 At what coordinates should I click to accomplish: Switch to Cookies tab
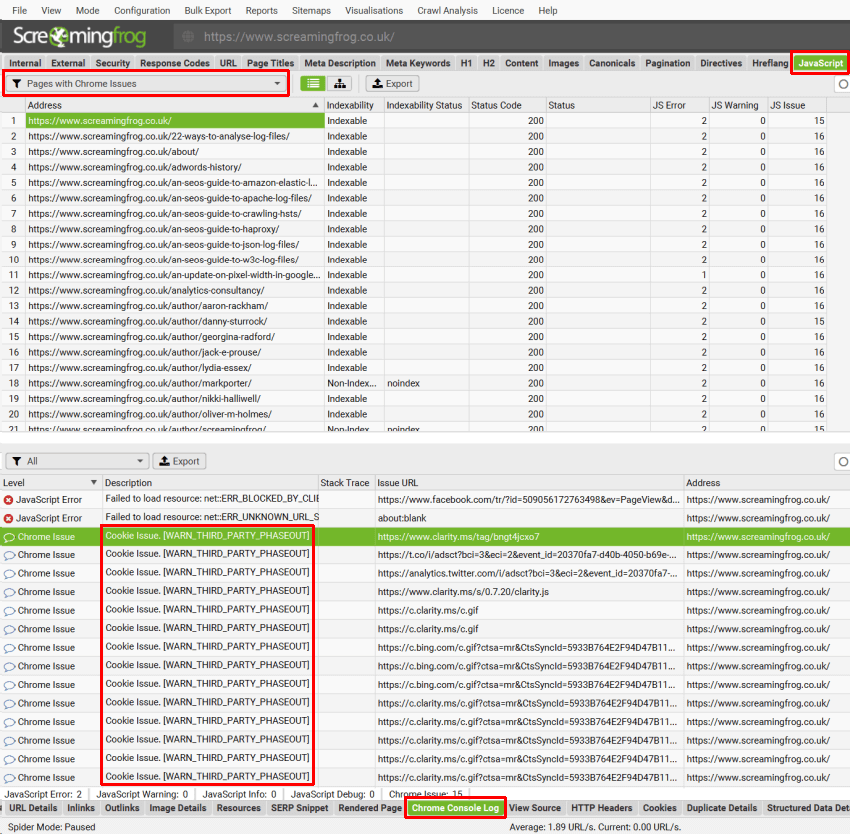[659, 808]
